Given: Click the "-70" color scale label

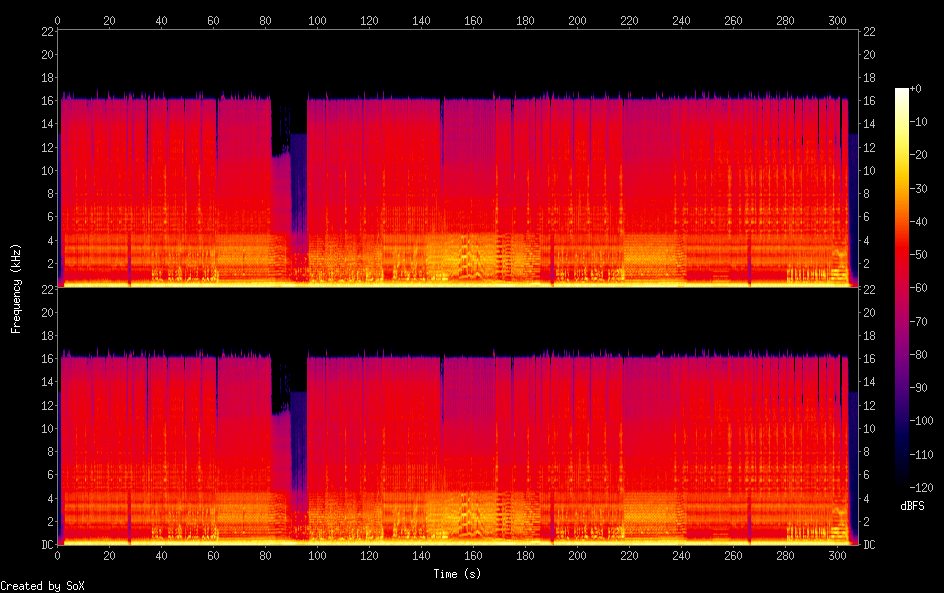Looking at the screenshot, I should pos(918,321).
